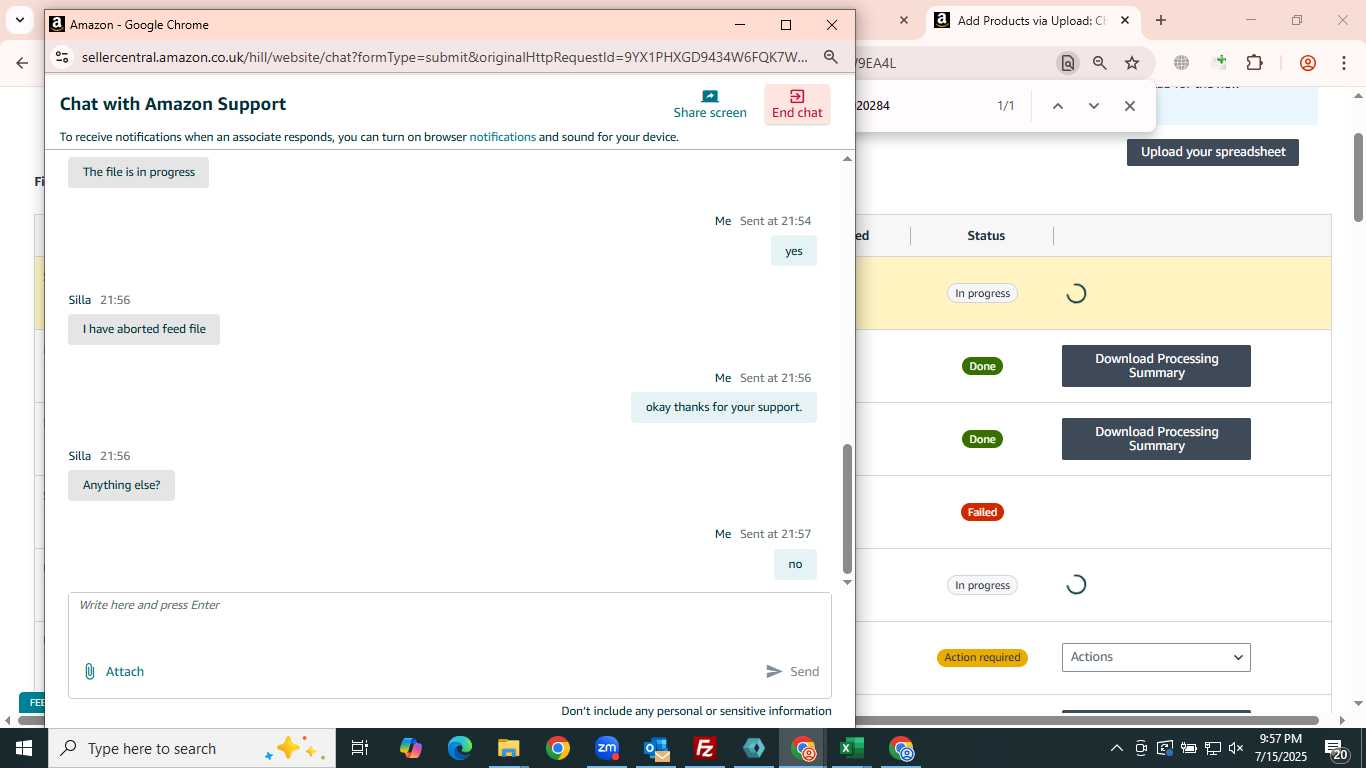Upload your spreadsheet in background page
Screen dimensions: 1366x768
coord(1213,152)
